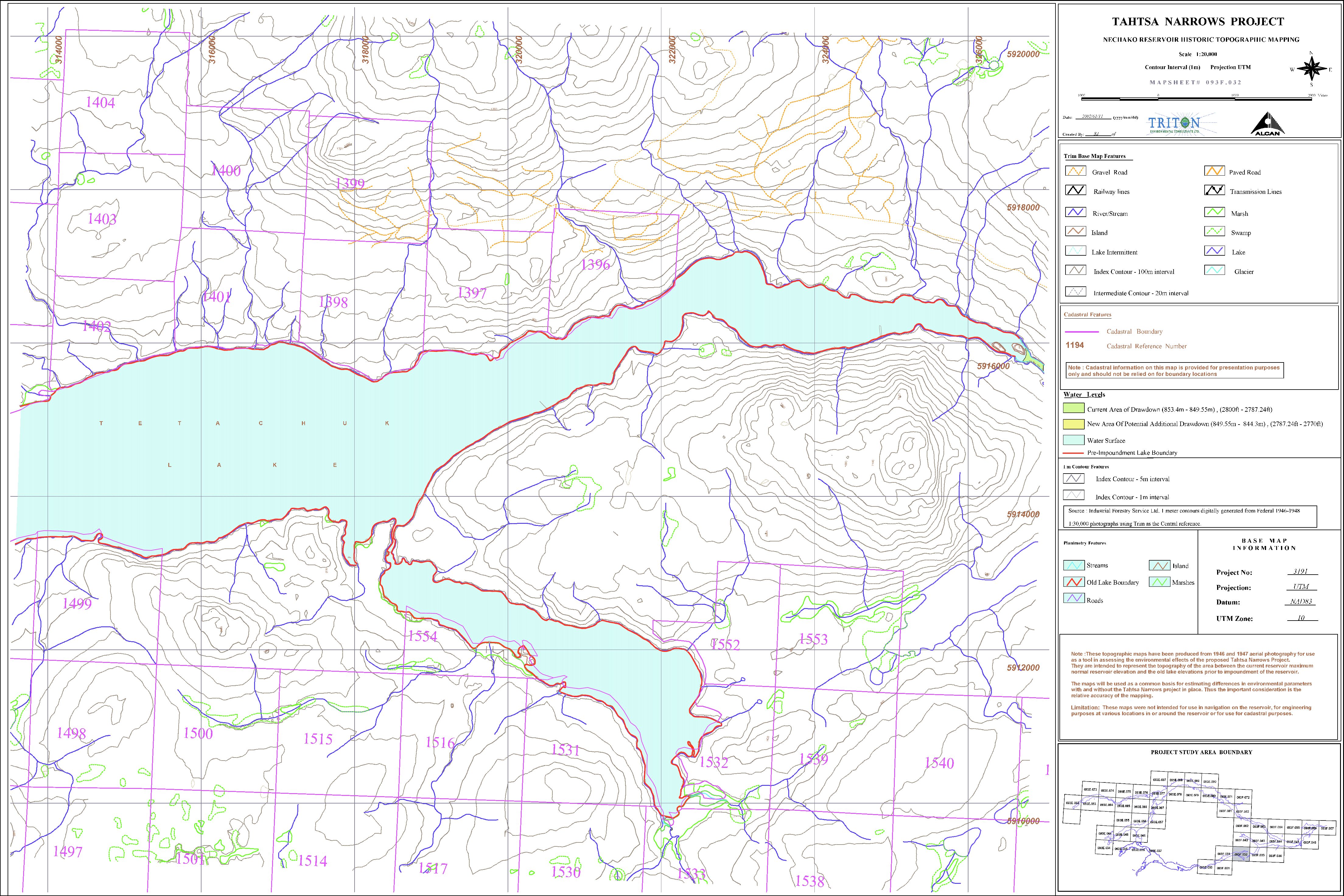Click the River/Stream legend symbol
Image resolution: width=1344 pixels, height=896 pixels.
(x=1075, y=212)
